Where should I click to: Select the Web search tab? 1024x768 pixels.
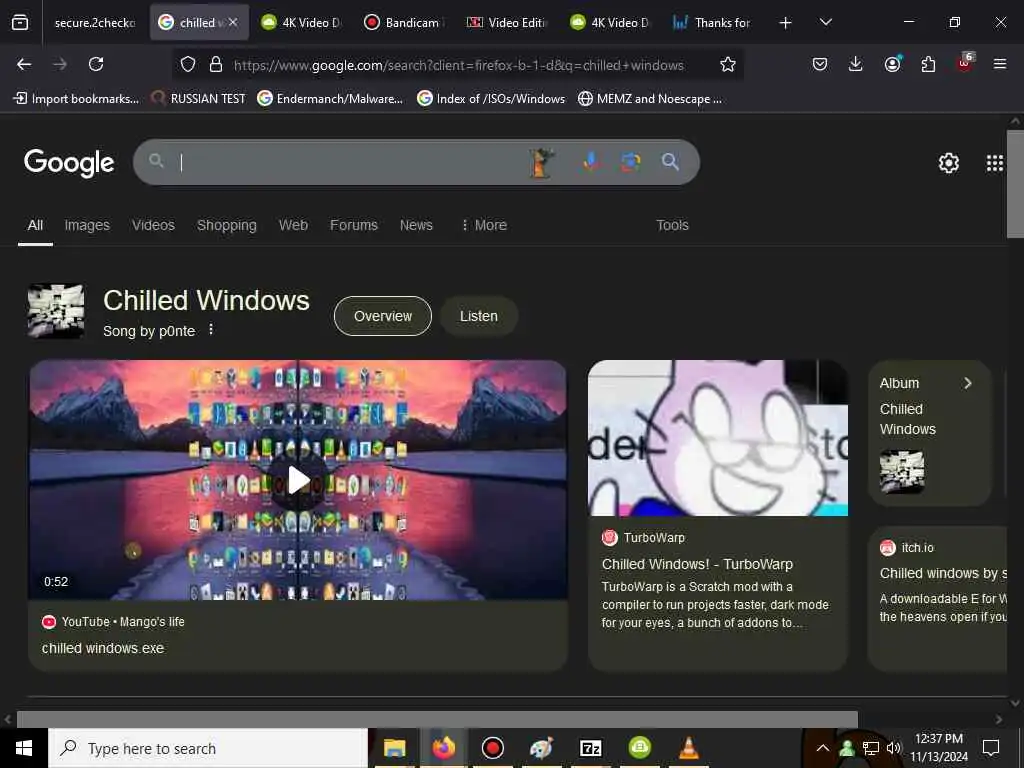pos(293,225)
